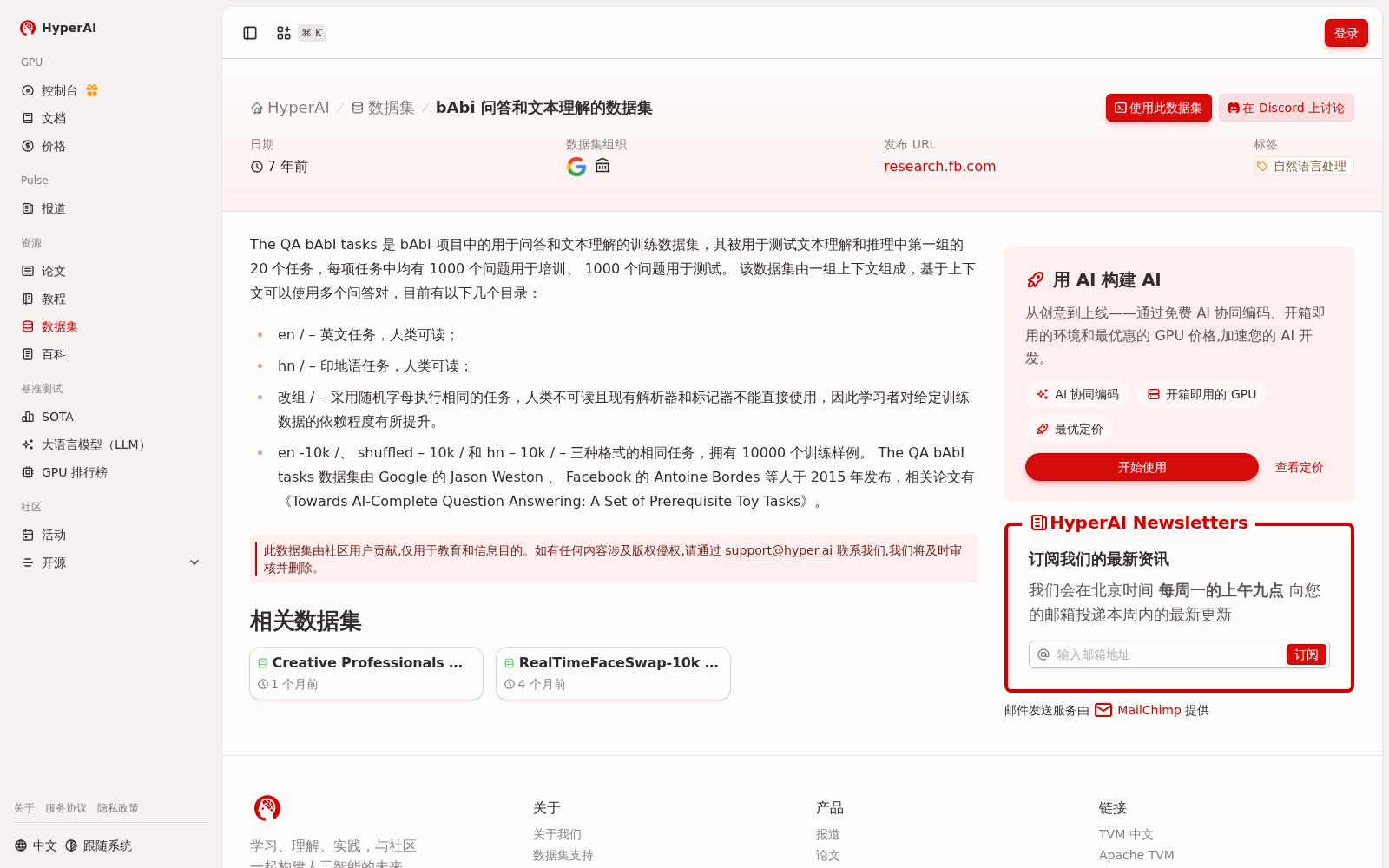Click 数据集支持 footer link
Viewport: 1389px width, 868px height.
coord(563,855)
